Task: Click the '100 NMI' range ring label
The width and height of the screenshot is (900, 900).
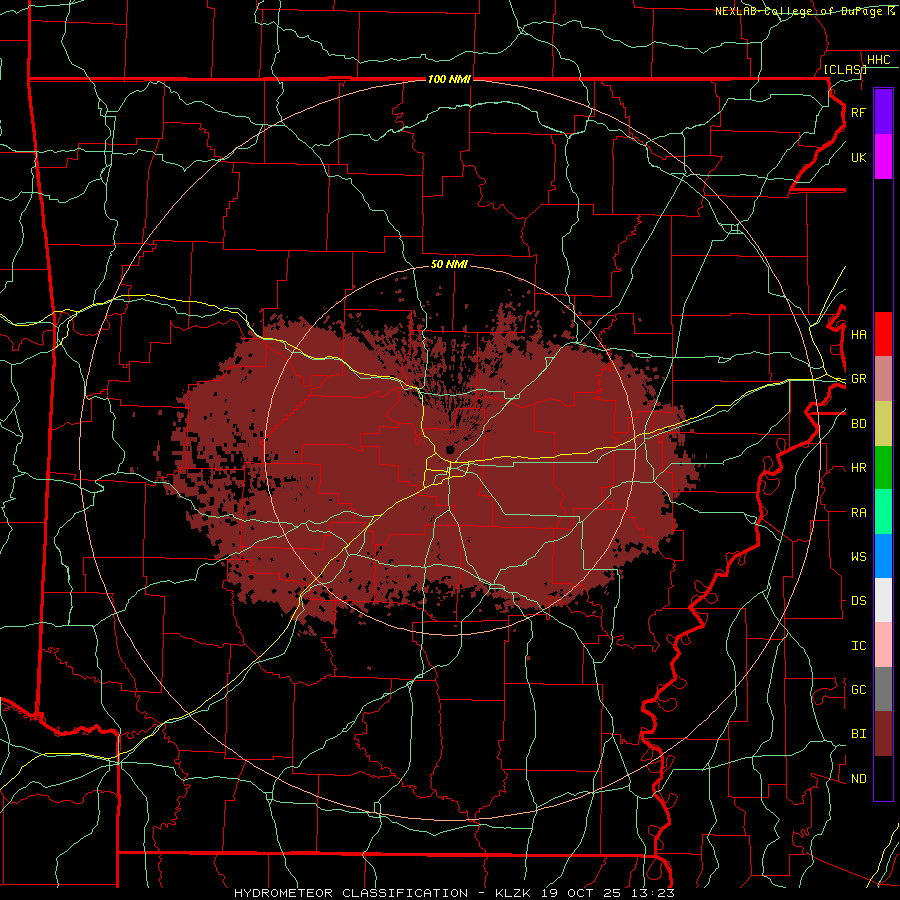Action: (x=449, y=79)
